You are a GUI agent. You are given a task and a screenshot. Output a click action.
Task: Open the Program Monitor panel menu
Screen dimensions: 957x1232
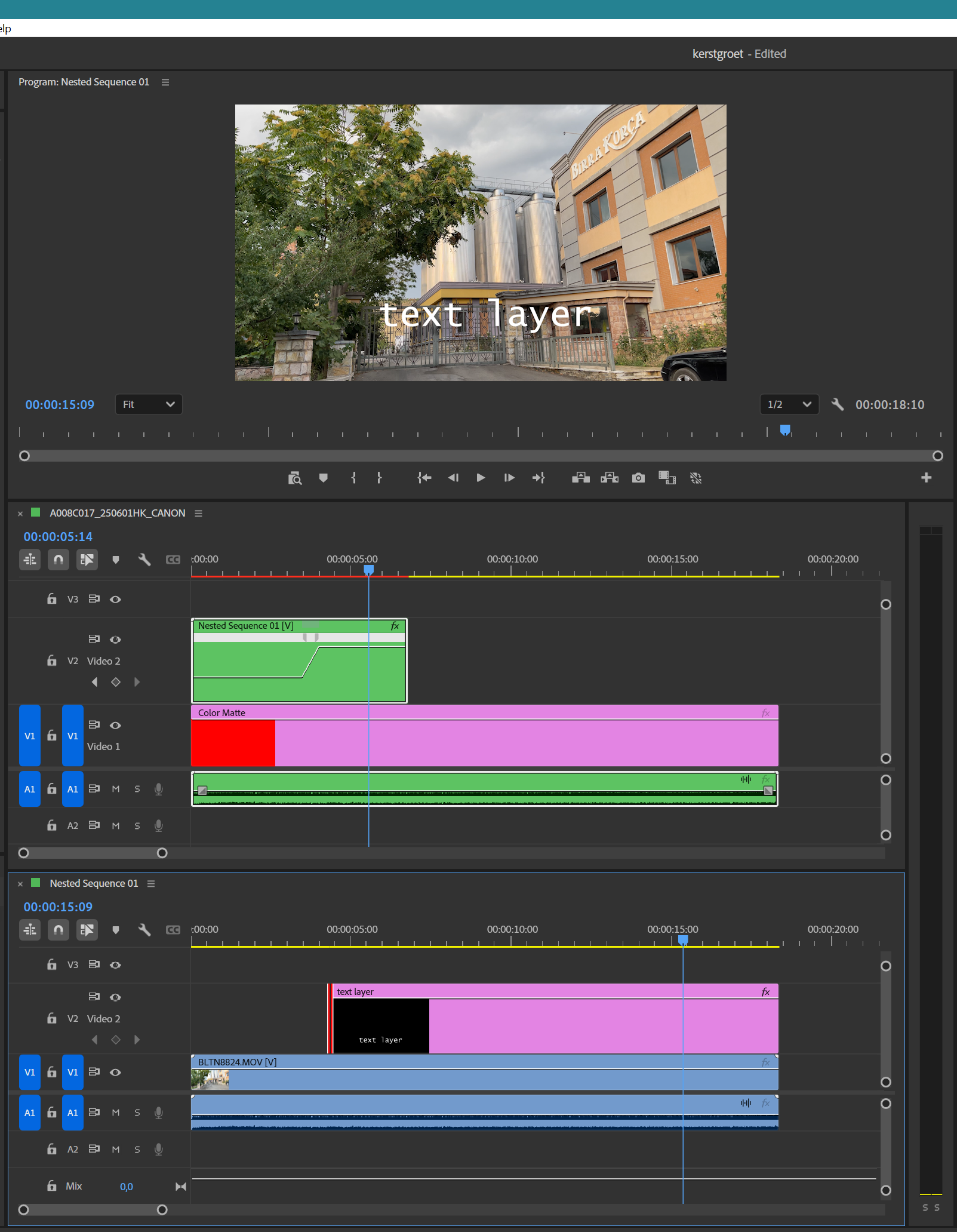(165, 82)
